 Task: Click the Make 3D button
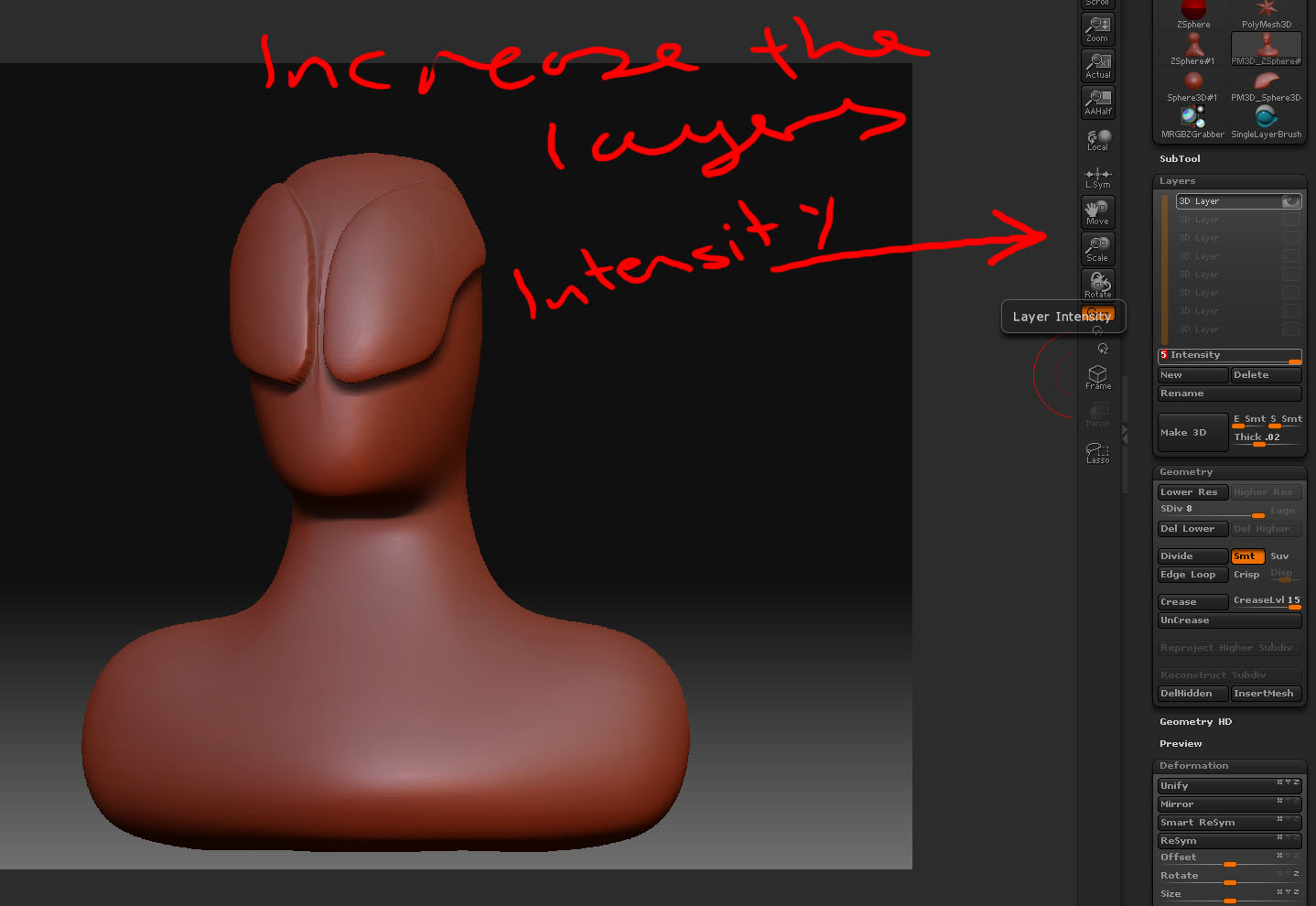point(1192,433)
